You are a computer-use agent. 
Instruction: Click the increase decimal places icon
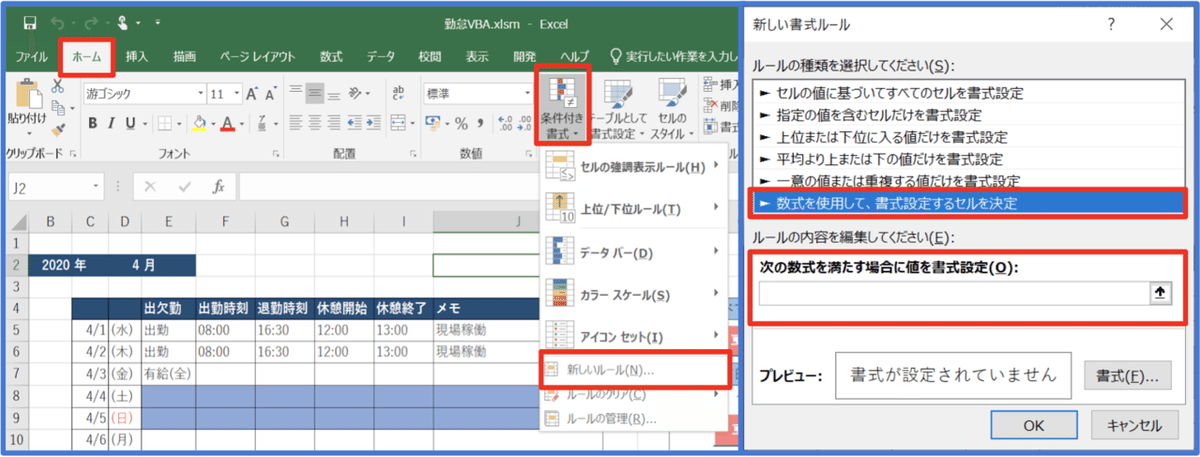(503, 124)
